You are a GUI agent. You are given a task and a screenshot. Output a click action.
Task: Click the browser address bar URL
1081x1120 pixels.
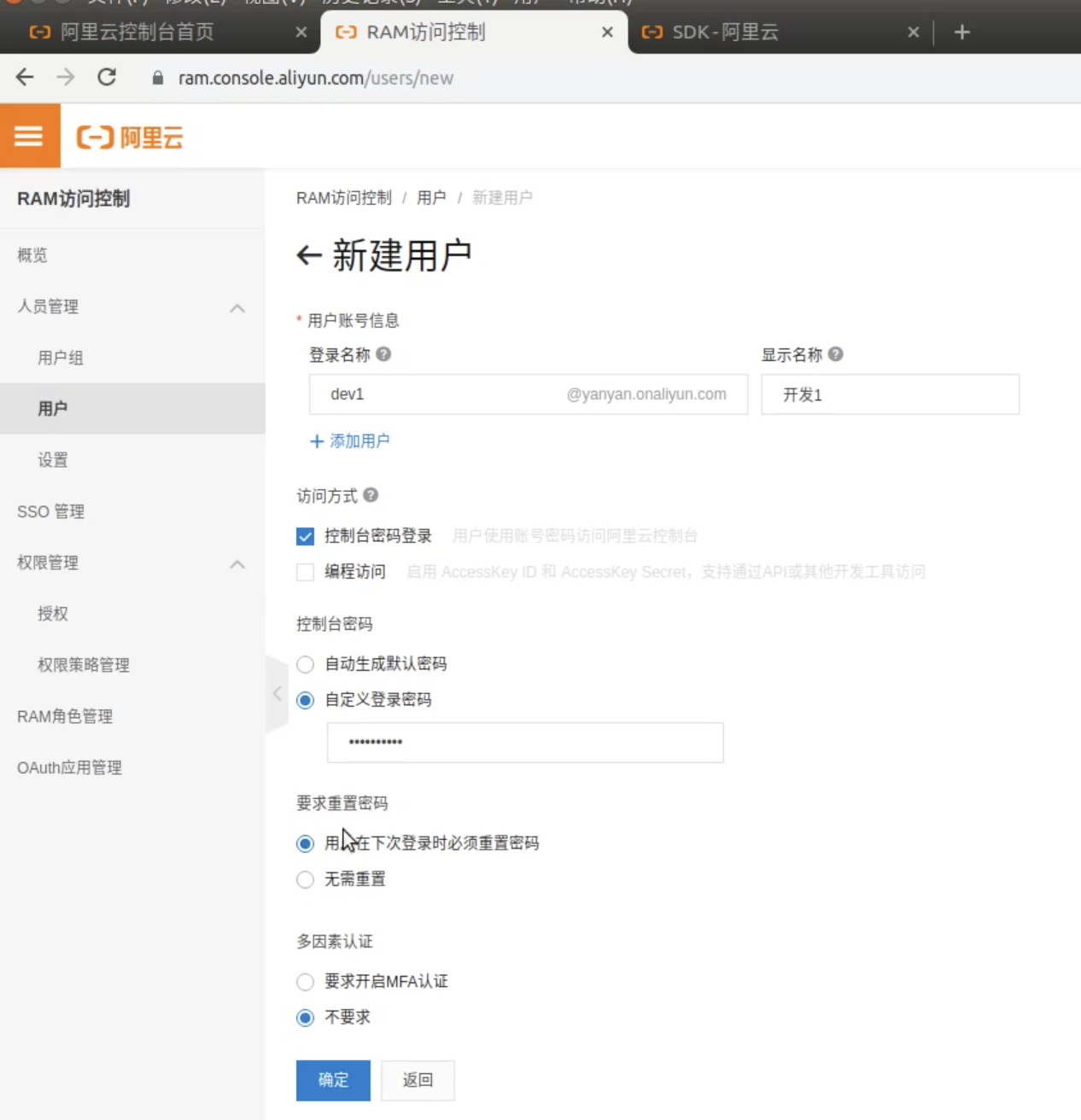point(316,79)
